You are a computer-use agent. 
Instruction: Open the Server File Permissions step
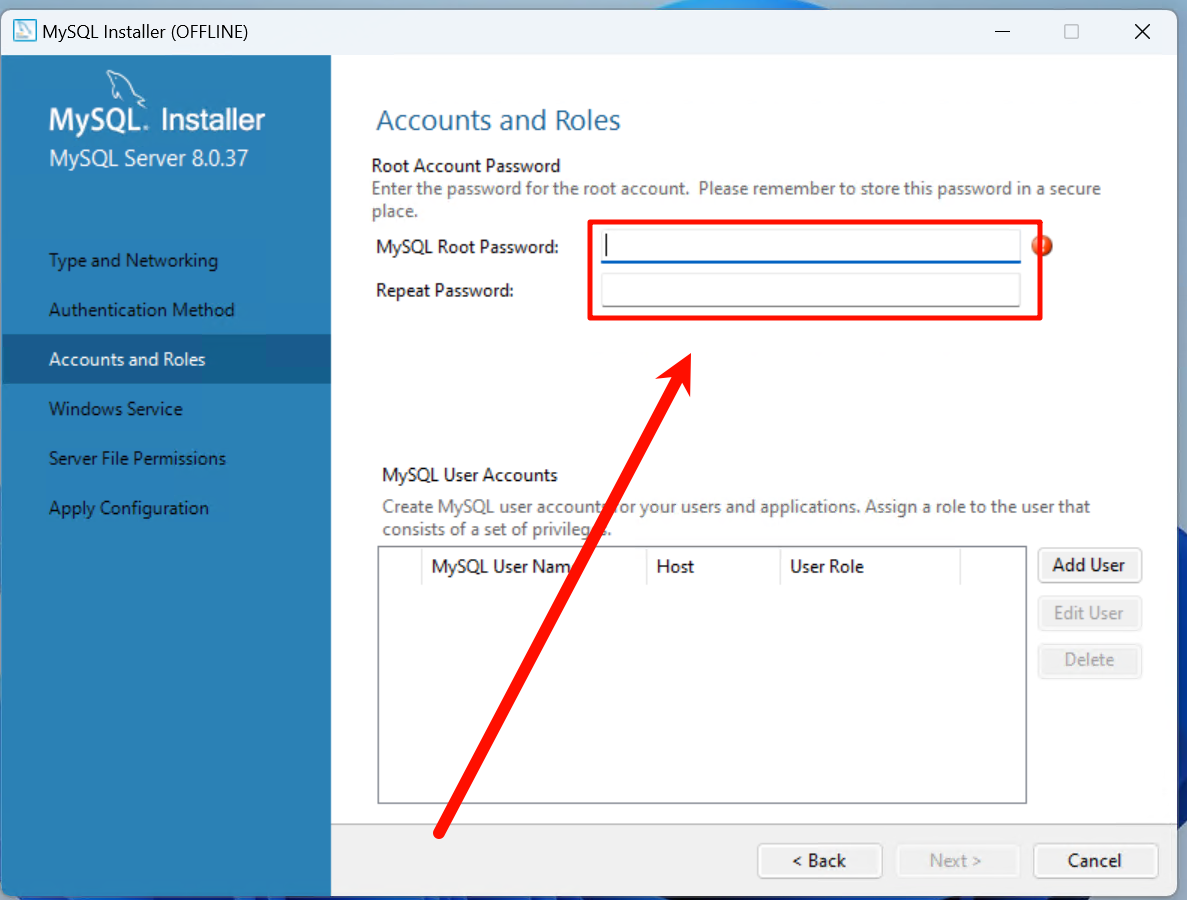coord(137,458)
